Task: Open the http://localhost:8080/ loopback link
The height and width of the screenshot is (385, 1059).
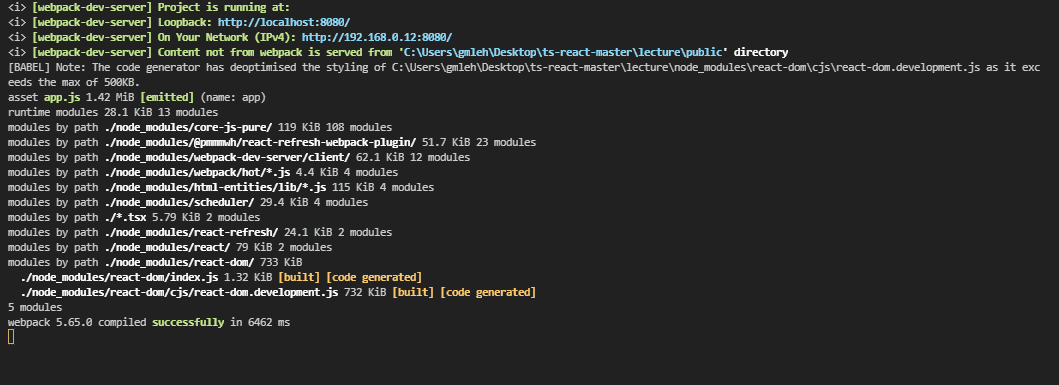Action: pos(284,22)
